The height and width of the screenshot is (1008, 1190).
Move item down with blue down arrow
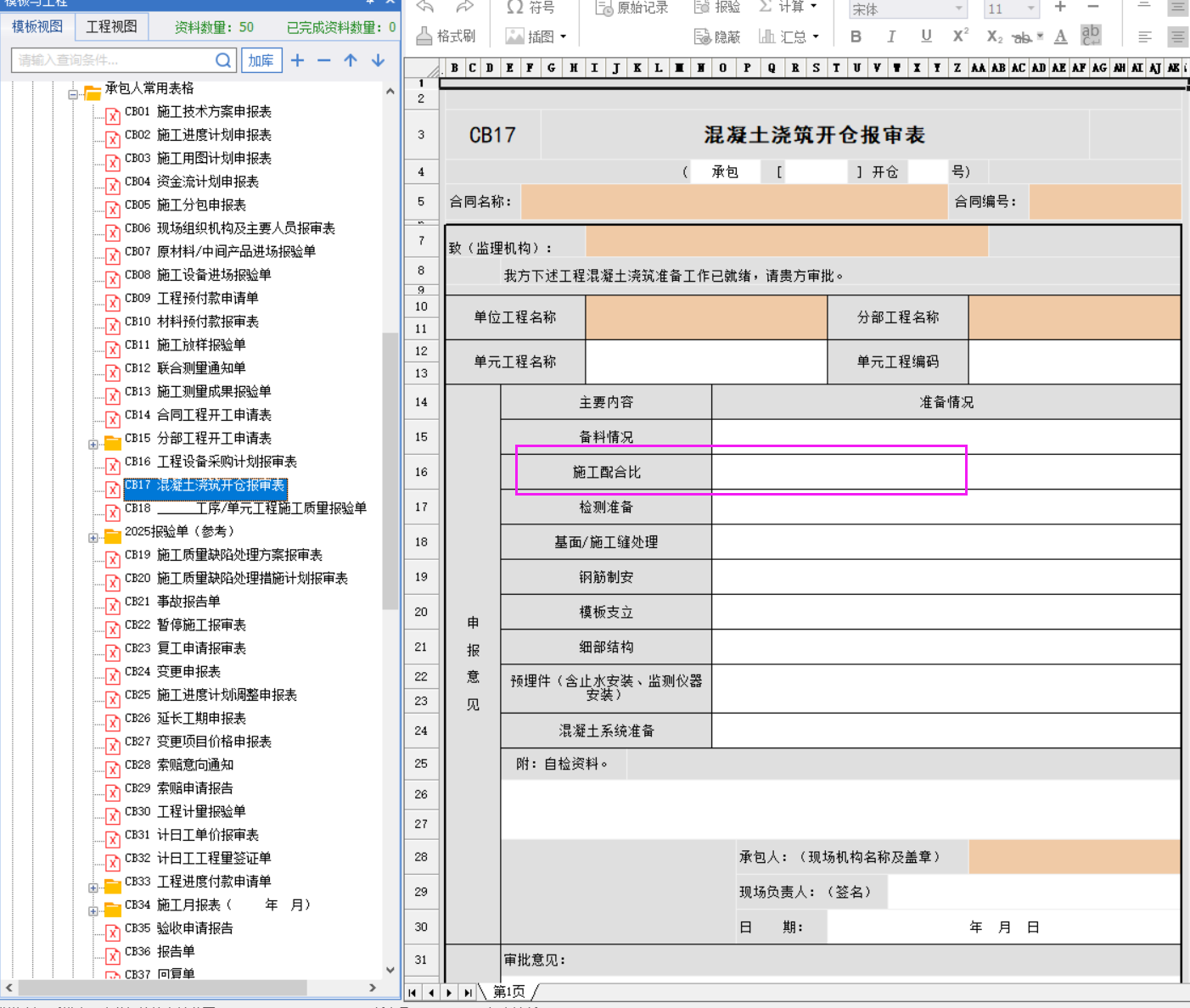click(378, 60)
